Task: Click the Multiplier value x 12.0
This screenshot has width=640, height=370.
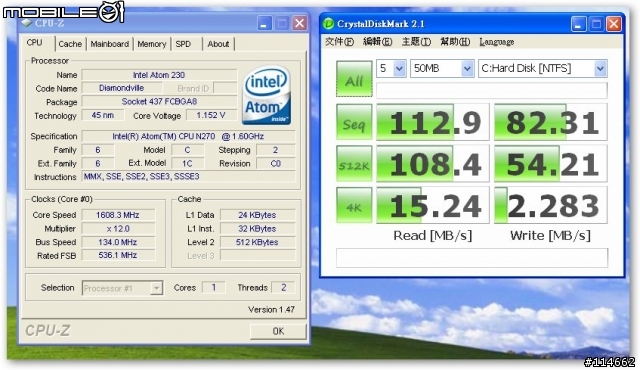Action: pos(118,229)
